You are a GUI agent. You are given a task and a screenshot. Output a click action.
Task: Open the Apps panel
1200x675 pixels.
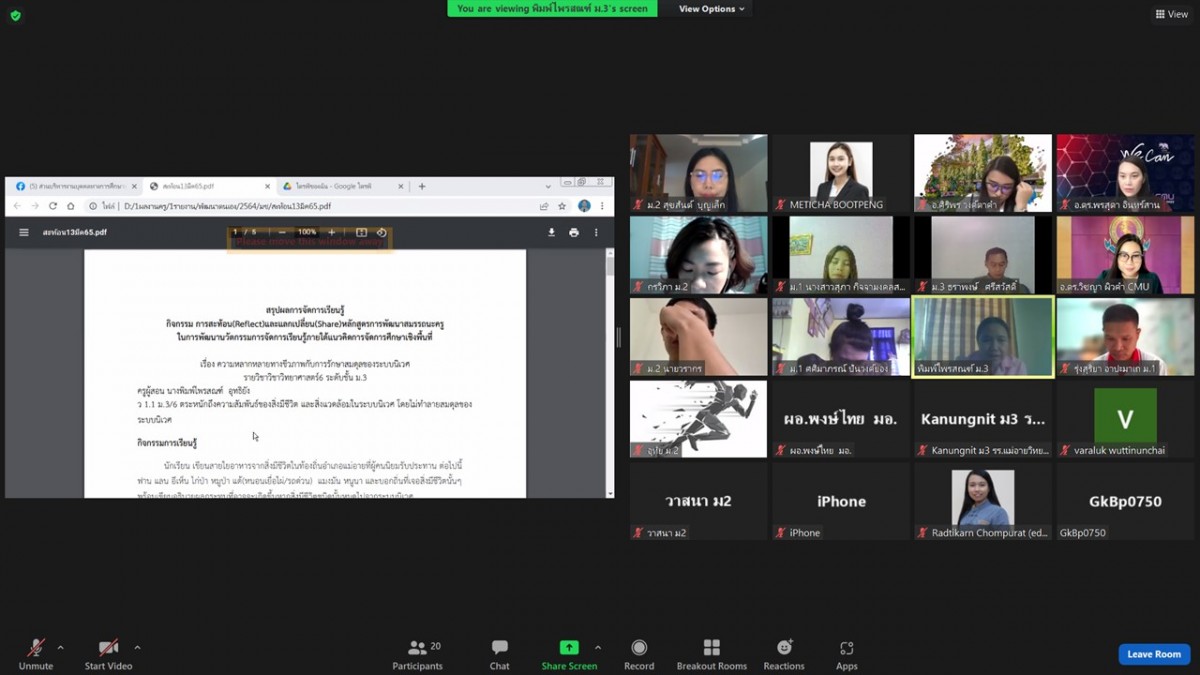coord(846,654)
